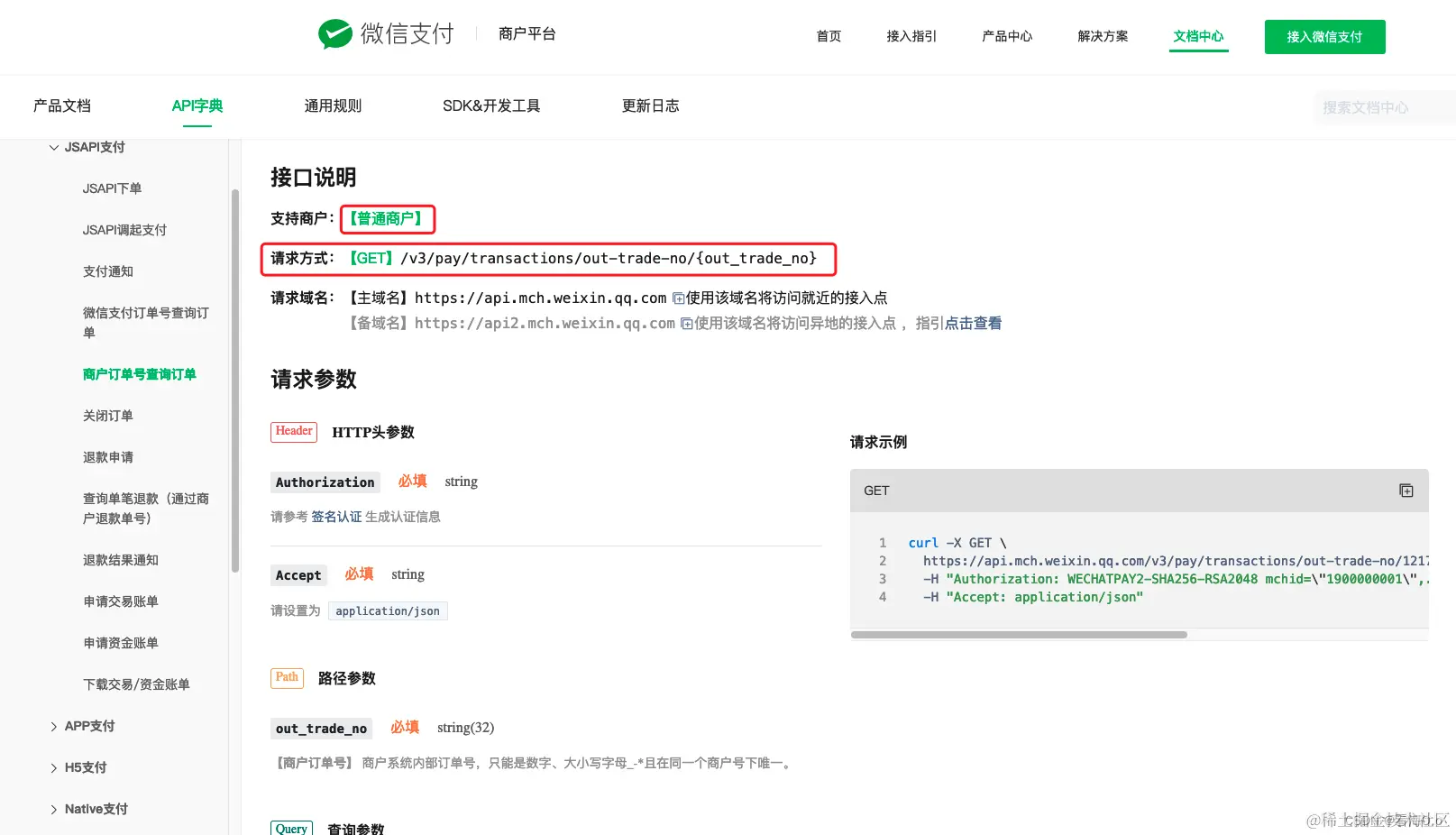Click the 接入微信支付 green button

click(x=1324, y=36)
